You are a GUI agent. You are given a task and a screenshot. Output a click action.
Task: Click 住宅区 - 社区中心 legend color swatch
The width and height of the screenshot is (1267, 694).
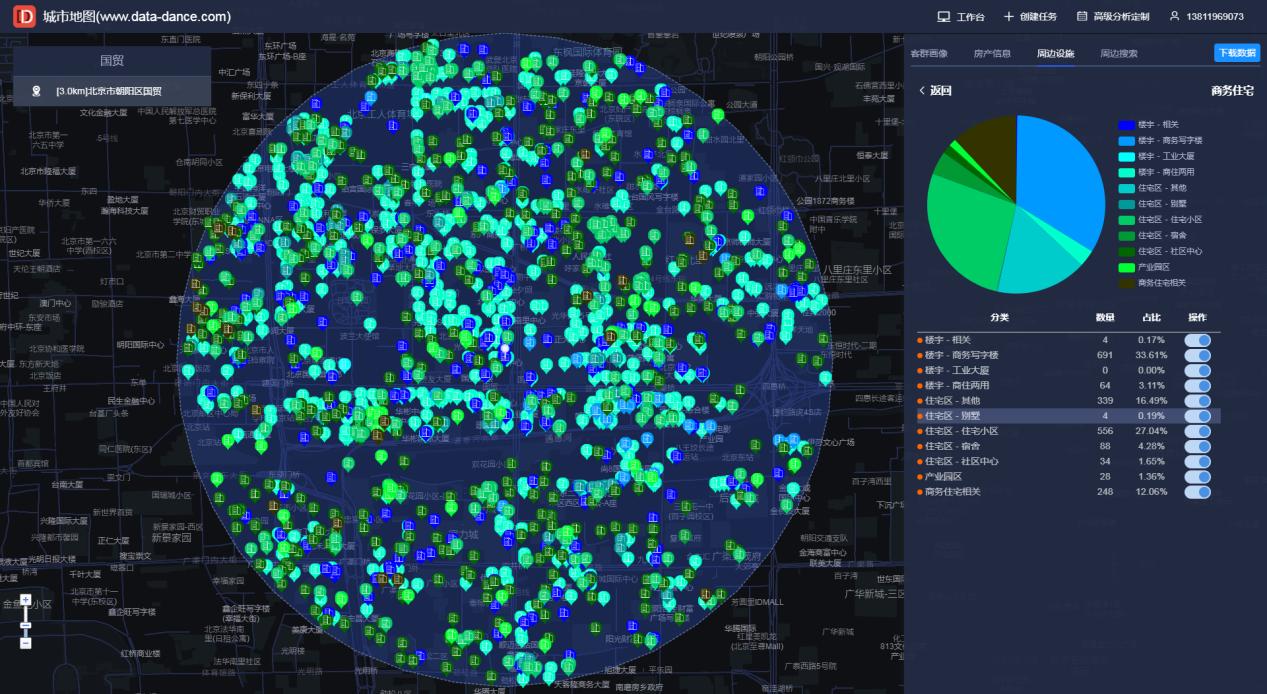(x=1126, y=251)
